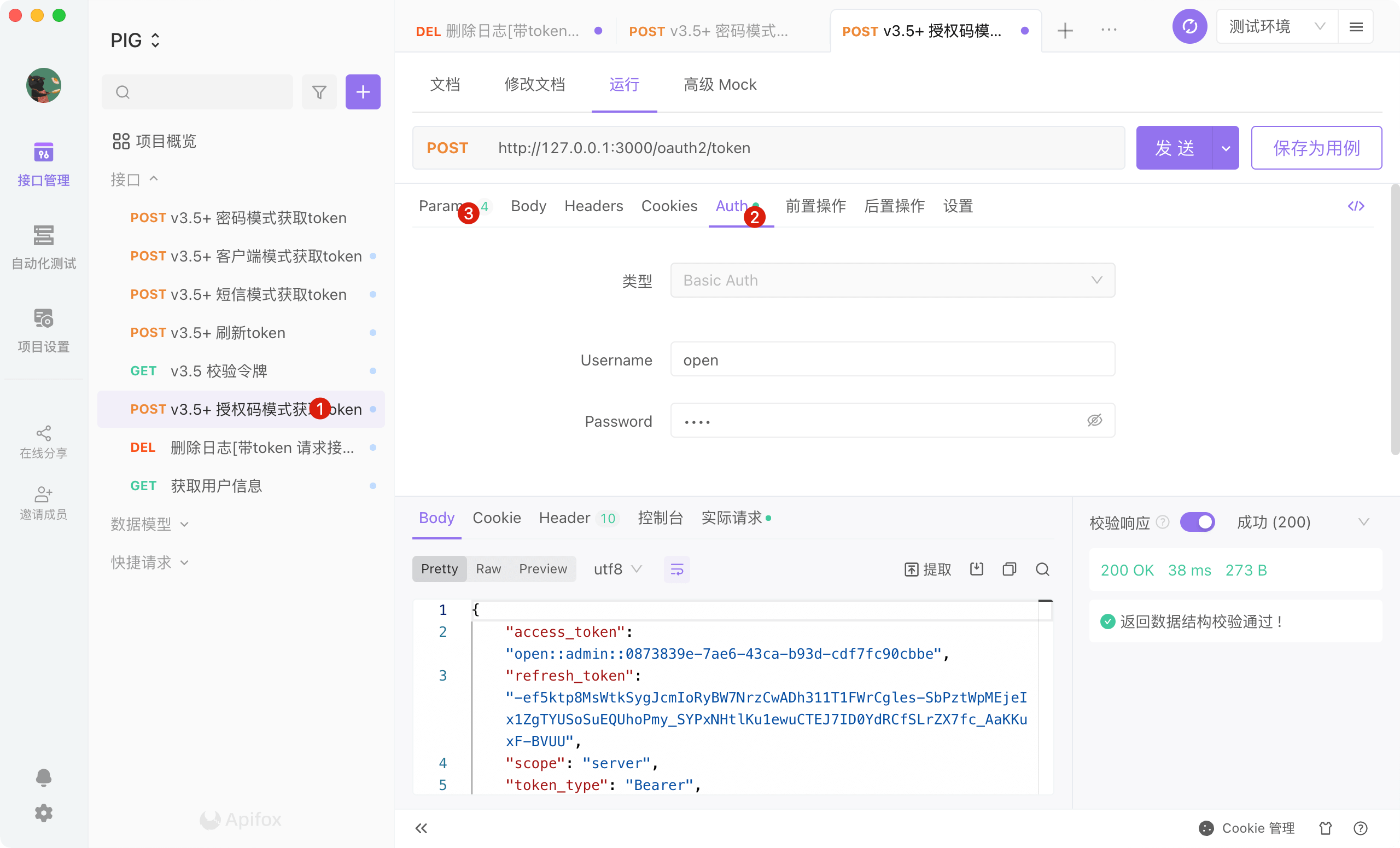Click the word wrap icon in response toolbar
This screenshot has height=848, width=1400.
(676, 569)
